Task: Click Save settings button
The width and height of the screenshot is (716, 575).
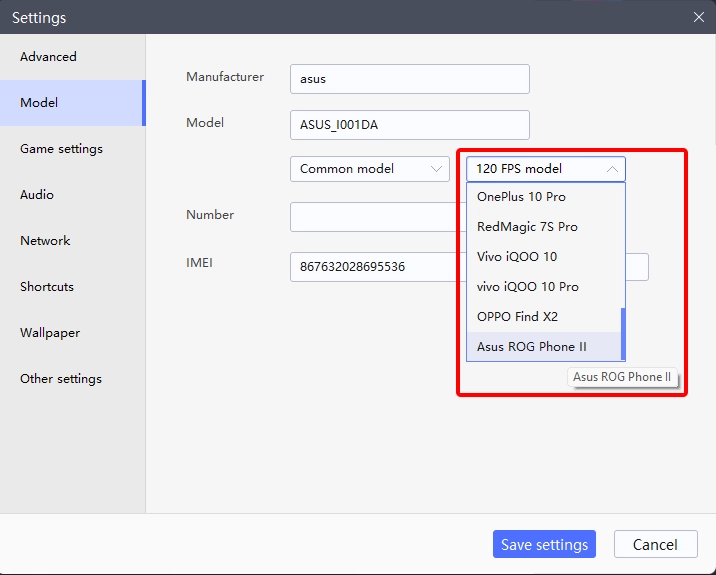Action: (544, 544)
